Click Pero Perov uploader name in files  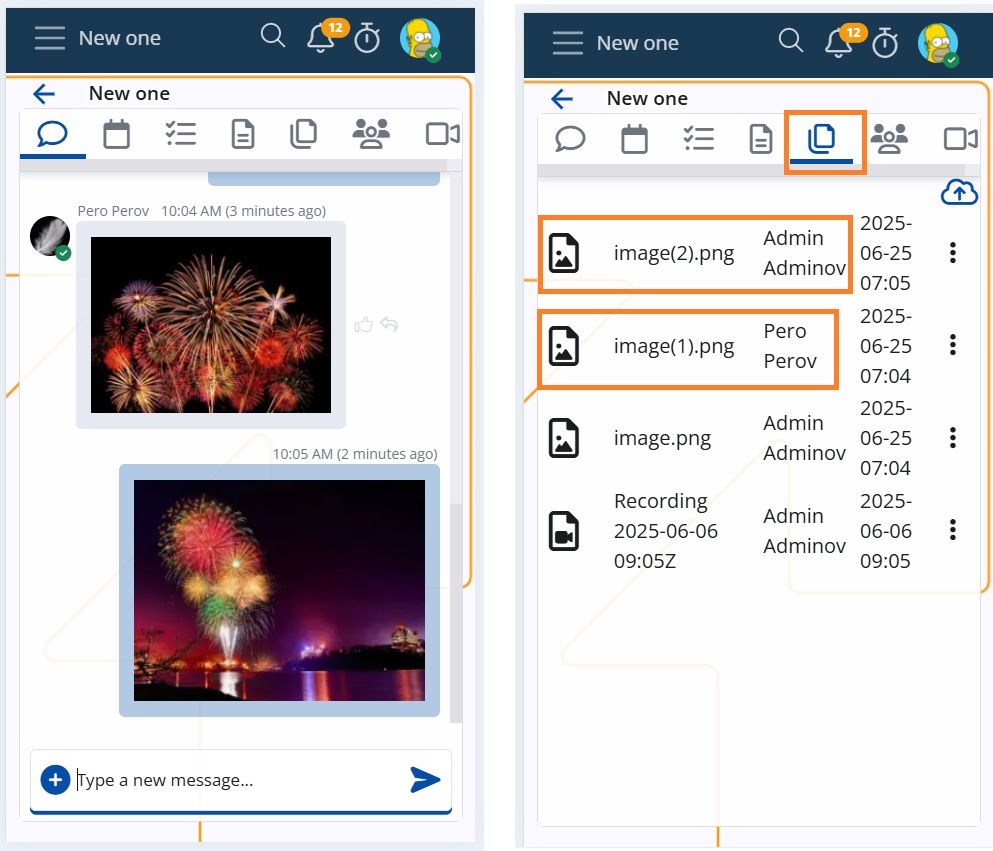pos(790,346)
